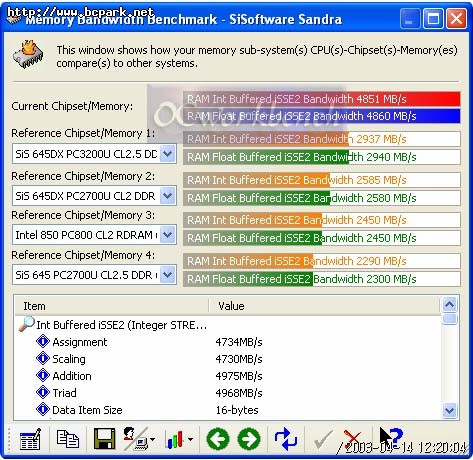Click the orange 2585 MB/s bandwidth bar
The height and width of the screenshot is (460, 473).
322,180
